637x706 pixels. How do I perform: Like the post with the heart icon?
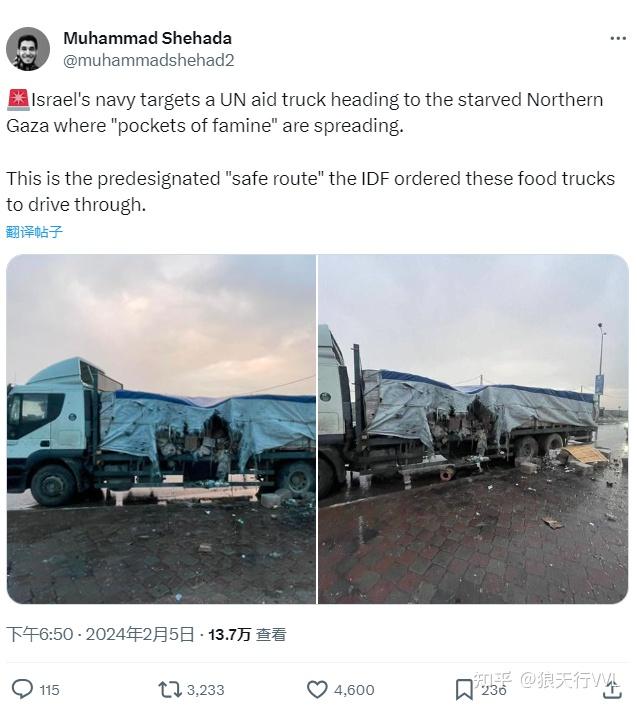[x=317, y=689]
